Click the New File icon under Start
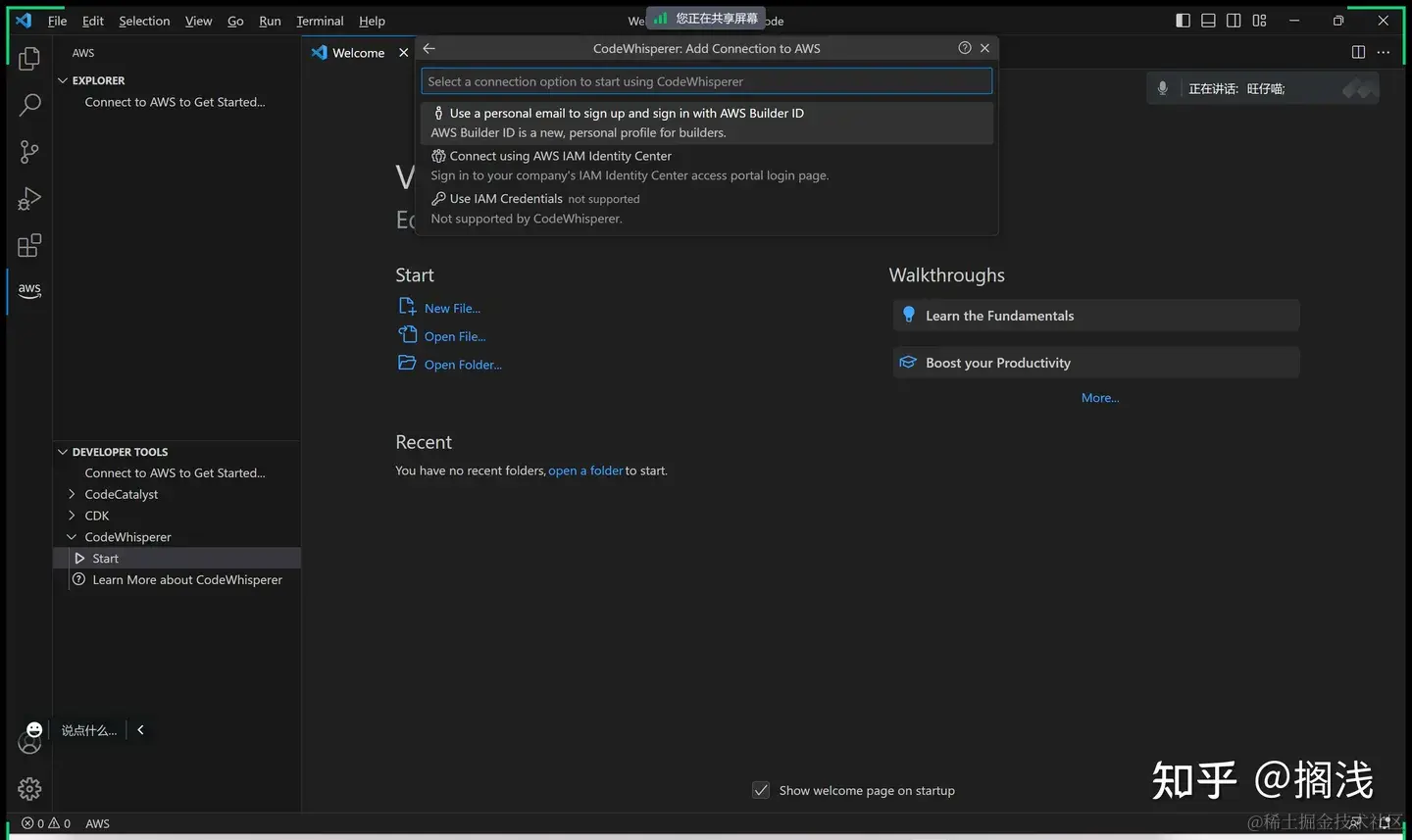 tap(407, 307)
